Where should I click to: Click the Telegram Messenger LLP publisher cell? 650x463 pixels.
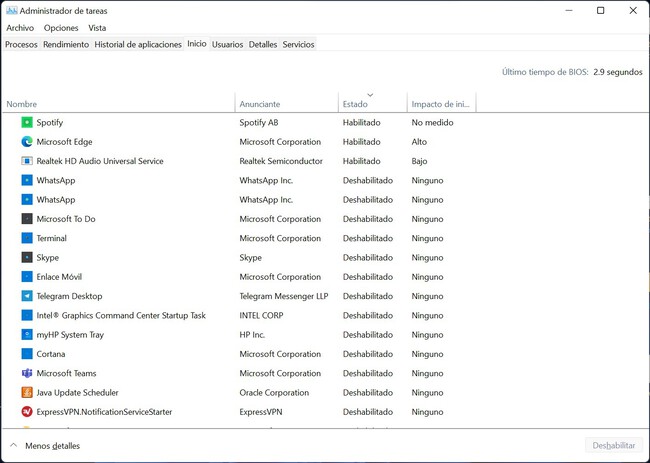(284, 296)
